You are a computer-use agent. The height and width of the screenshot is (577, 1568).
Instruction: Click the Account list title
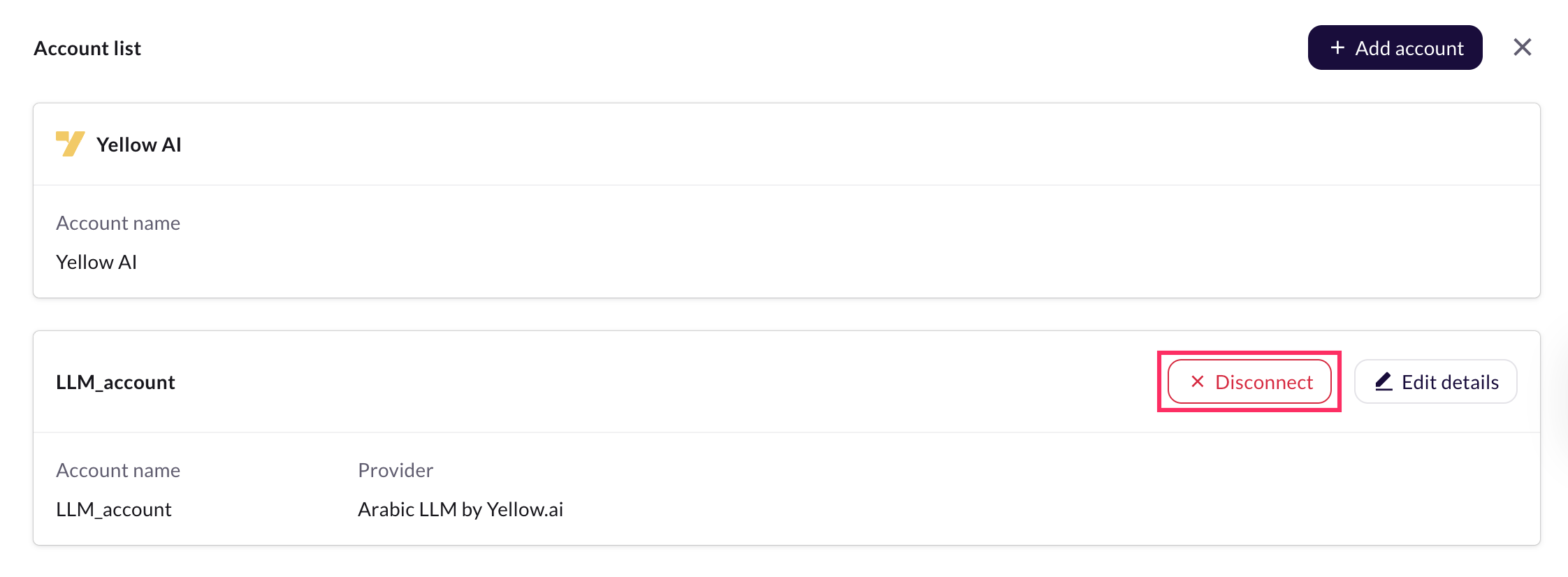pos(87,48)
